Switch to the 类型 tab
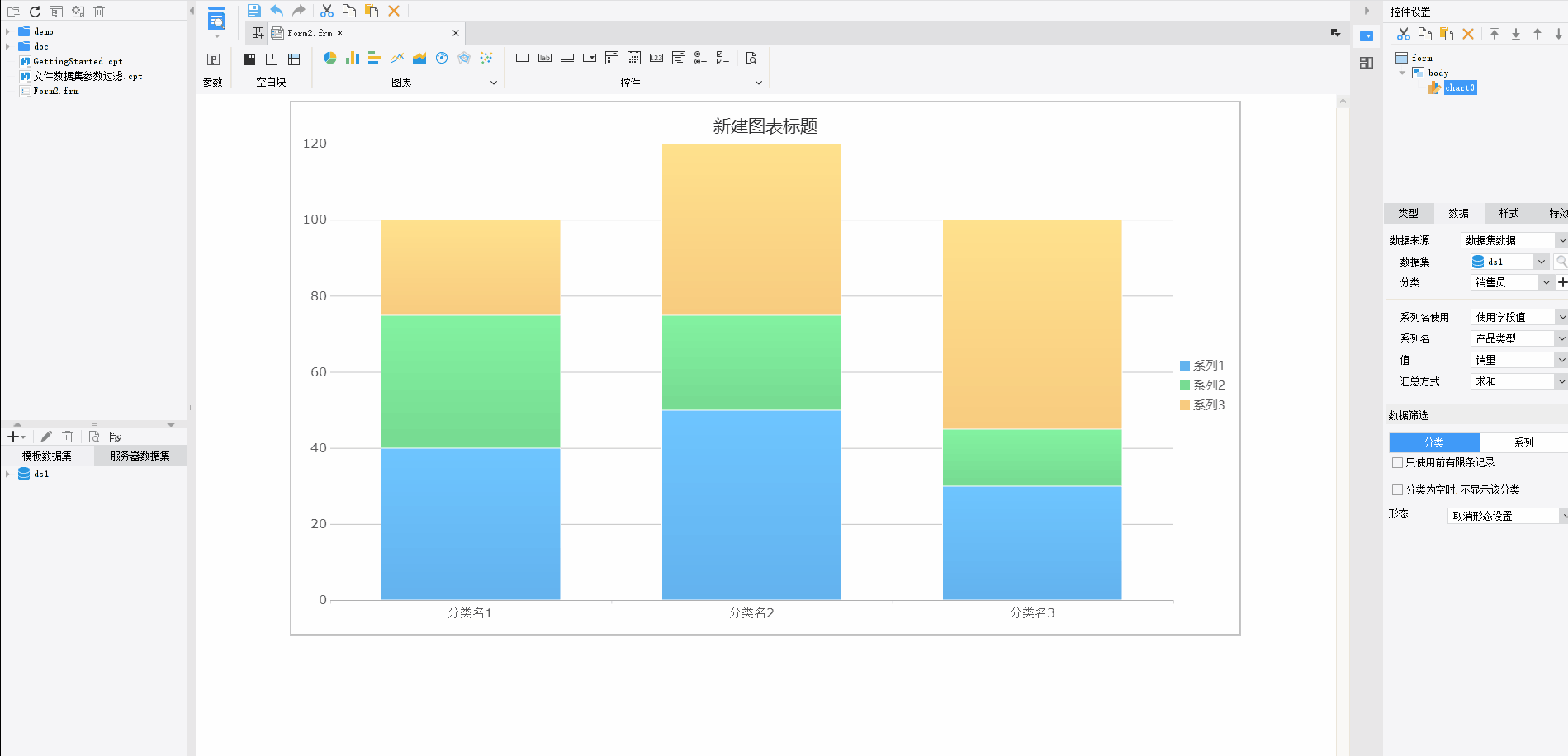The image size is (1568, 756). [1409, 213]
